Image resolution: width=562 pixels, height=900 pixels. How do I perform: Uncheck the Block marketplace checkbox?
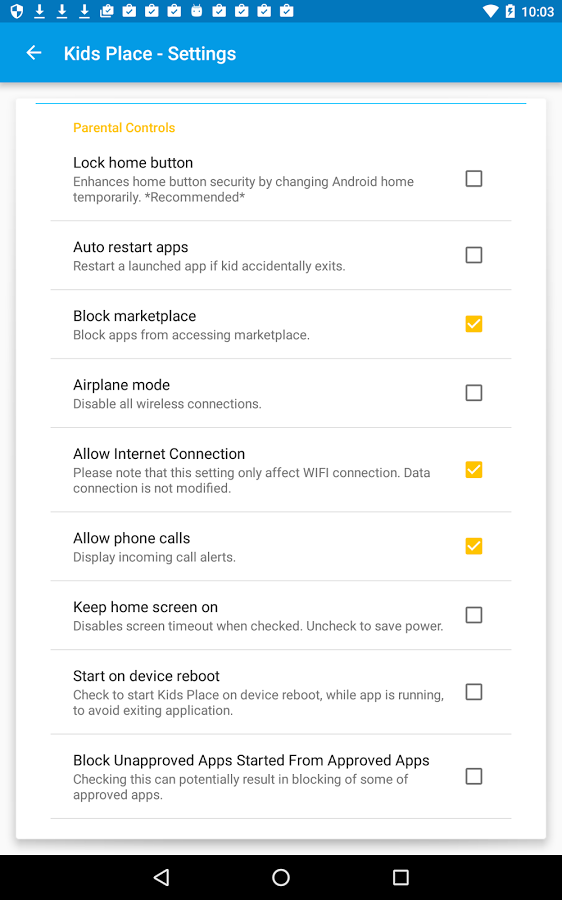[474, 324]
